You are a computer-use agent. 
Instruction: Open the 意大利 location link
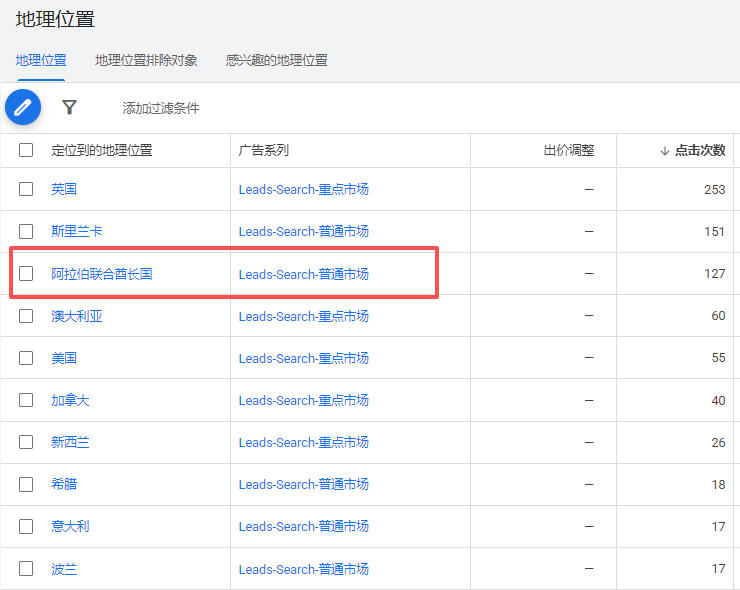70,526
